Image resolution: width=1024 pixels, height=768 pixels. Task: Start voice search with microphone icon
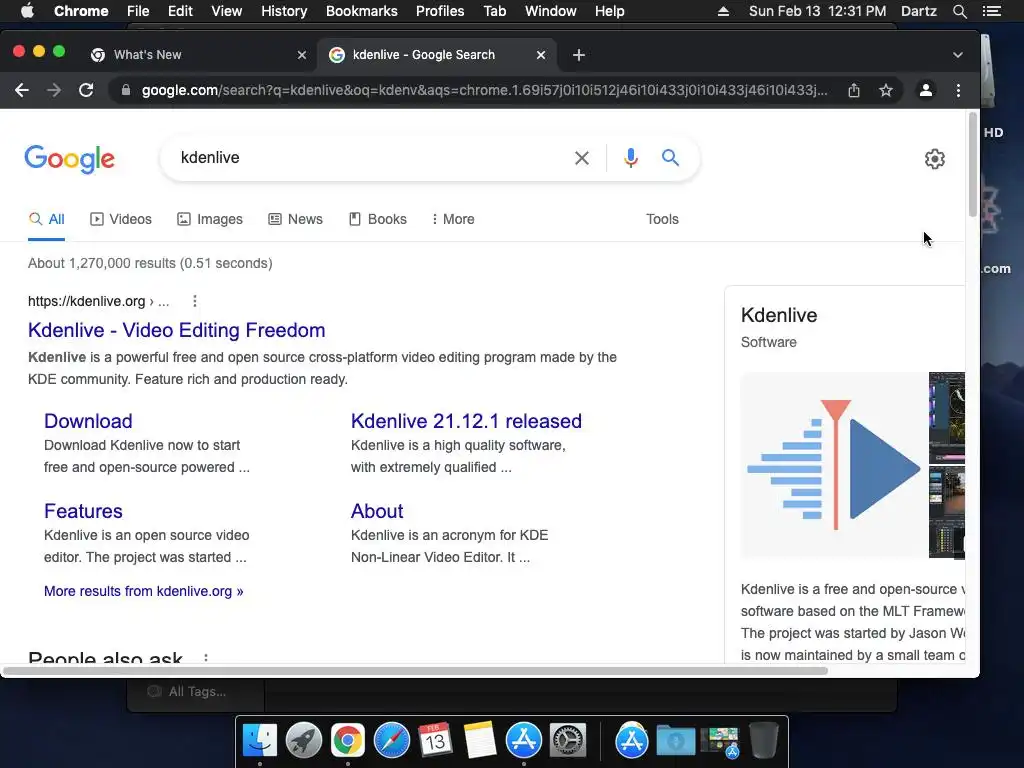click(630, 157)
